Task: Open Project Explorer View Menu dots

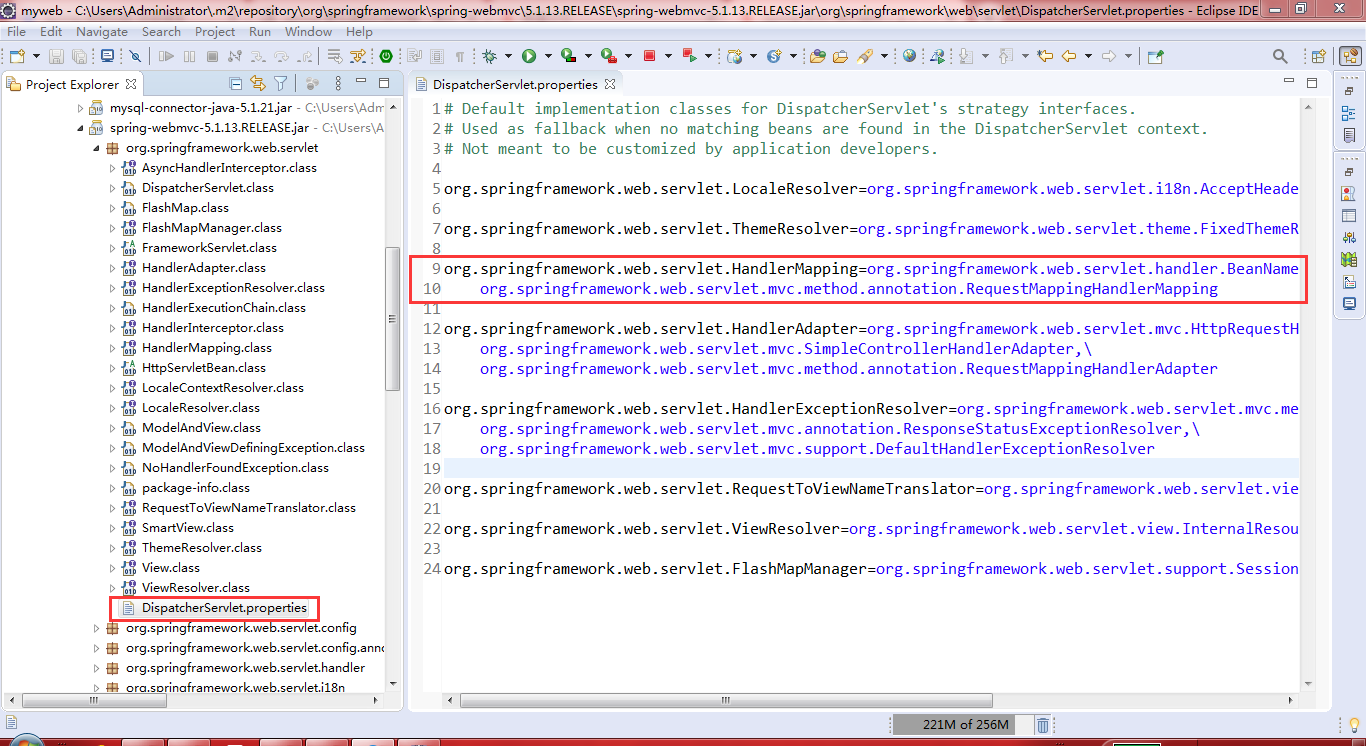Action: pos(338,84)
